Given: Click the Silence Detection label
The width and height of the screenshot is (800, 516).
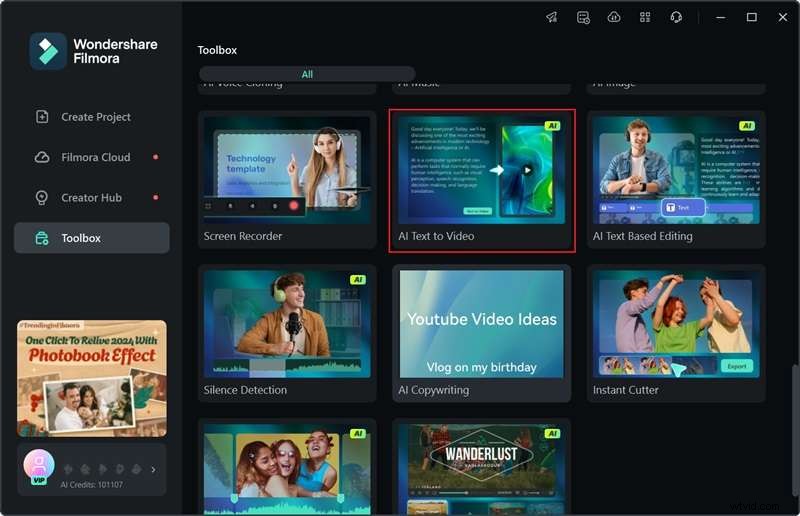Looking at the screenshot, I should 245,390.
